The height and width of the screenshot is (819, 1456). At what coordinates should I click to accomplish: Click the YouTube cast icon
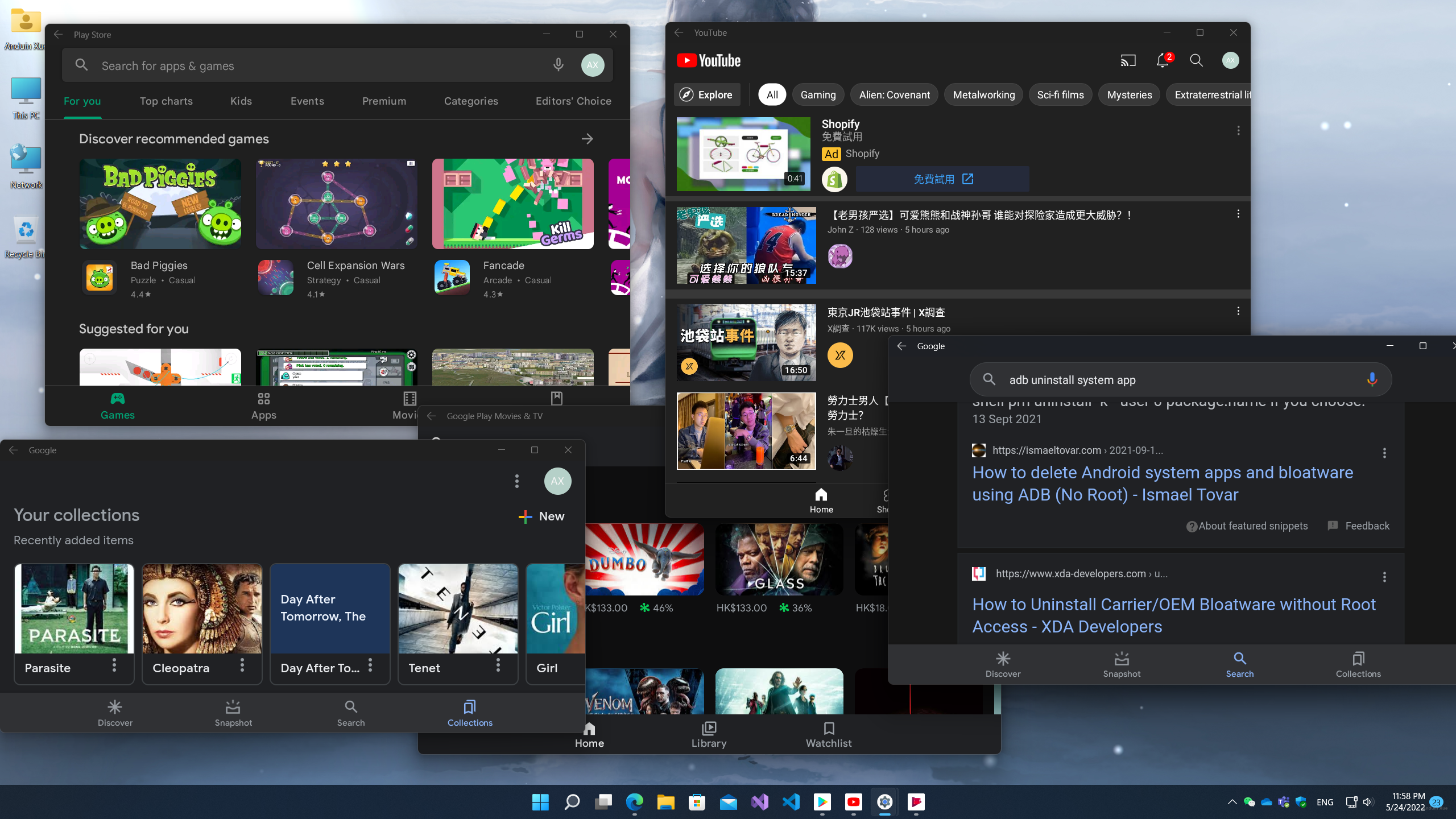click(1128, 60)
